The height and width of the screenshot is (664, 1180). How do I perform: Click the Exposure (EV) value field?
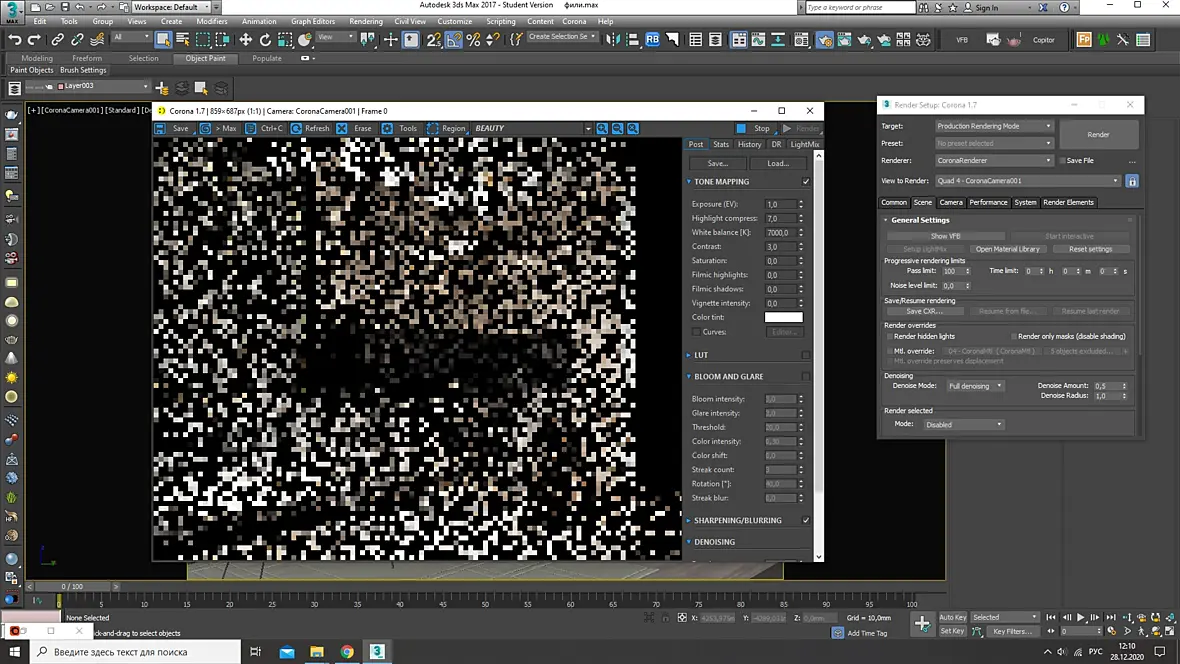pyautogui.click(x=780, y=205)
